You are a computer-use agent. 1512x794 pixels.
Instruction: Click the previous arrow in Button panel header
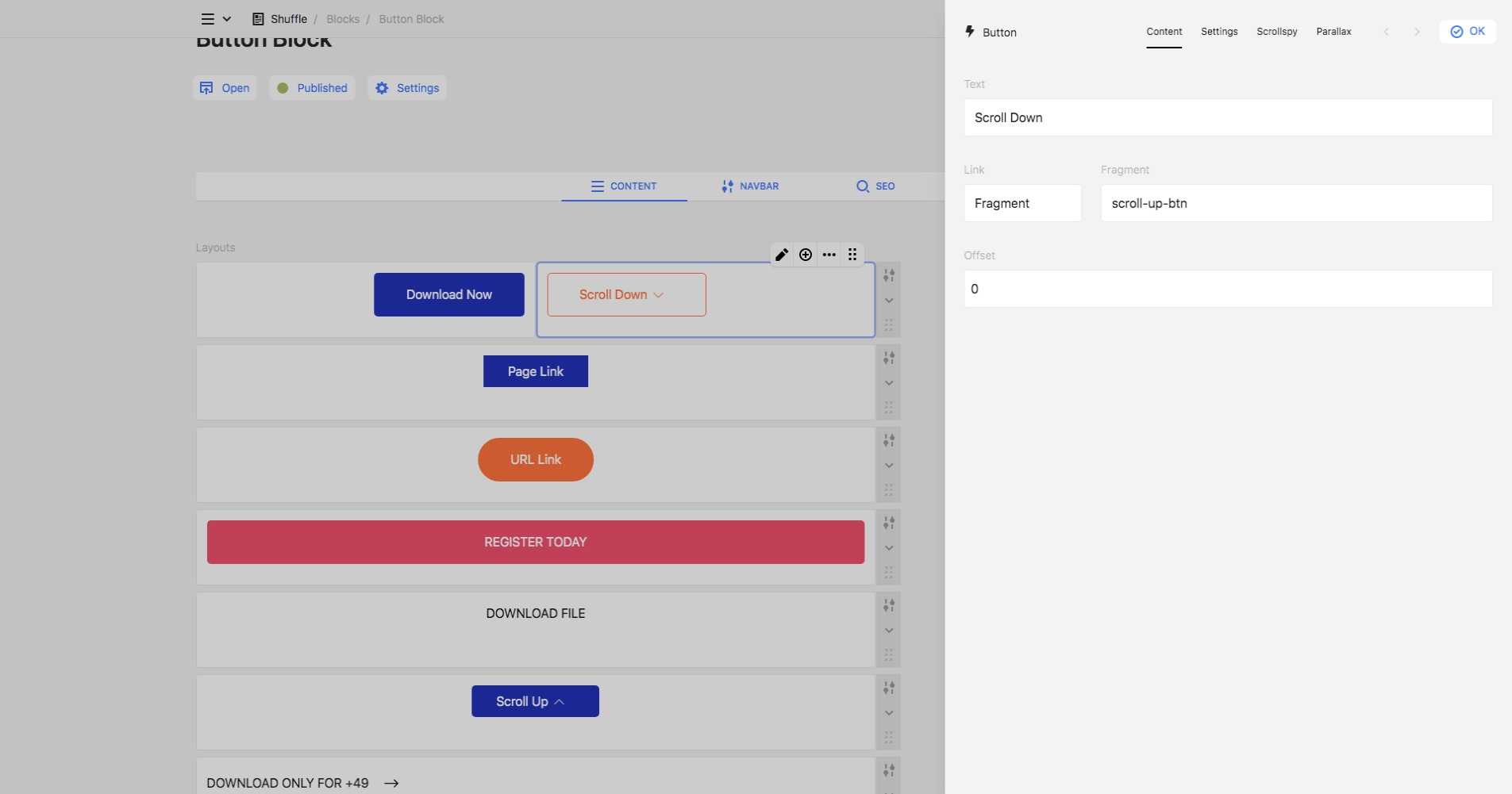[1387, 32]
